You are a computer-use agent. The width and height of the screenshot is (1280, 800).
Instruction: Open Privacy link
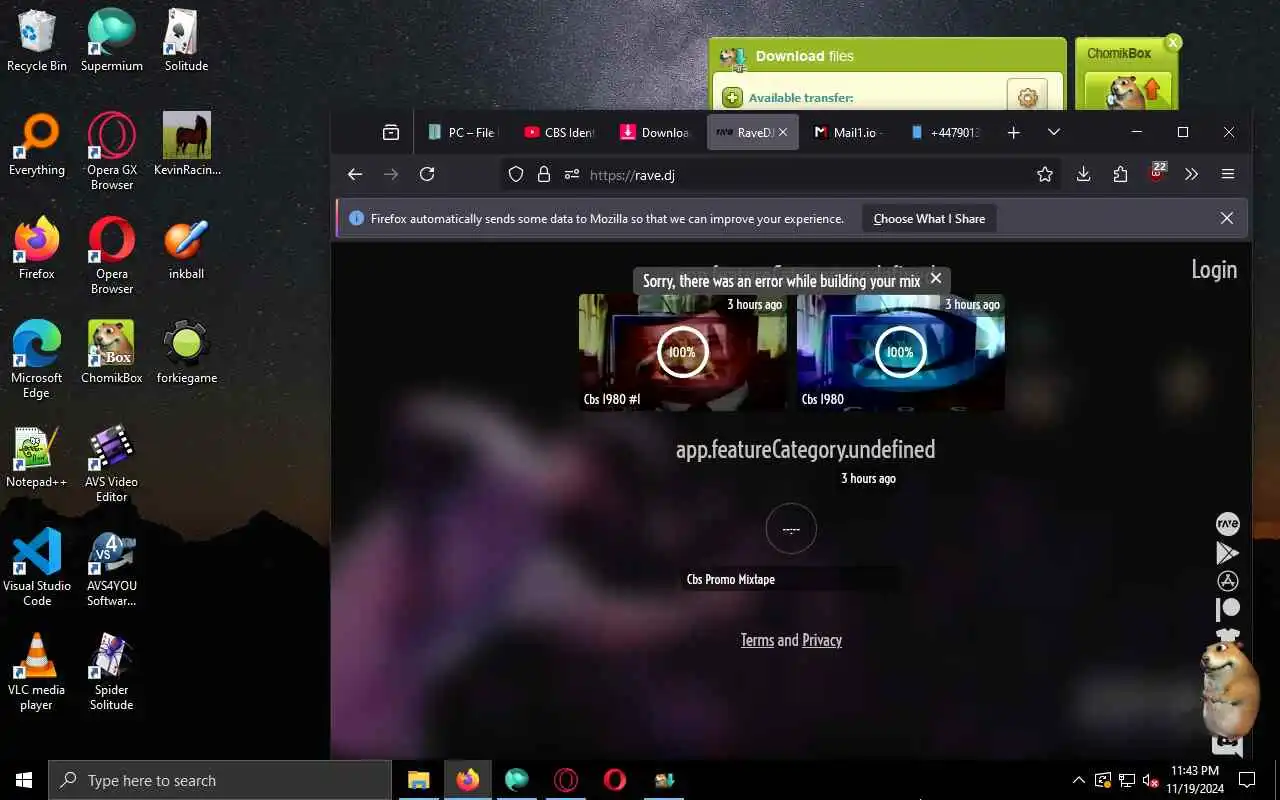tap(822, 640)
